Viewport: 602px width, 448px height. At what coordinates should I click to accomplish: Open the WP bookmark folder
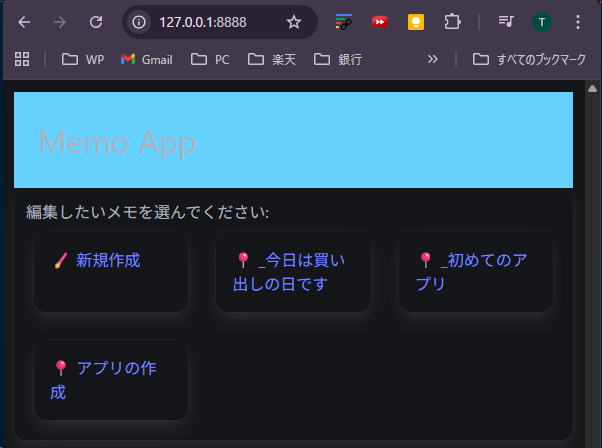click(83, 59)
